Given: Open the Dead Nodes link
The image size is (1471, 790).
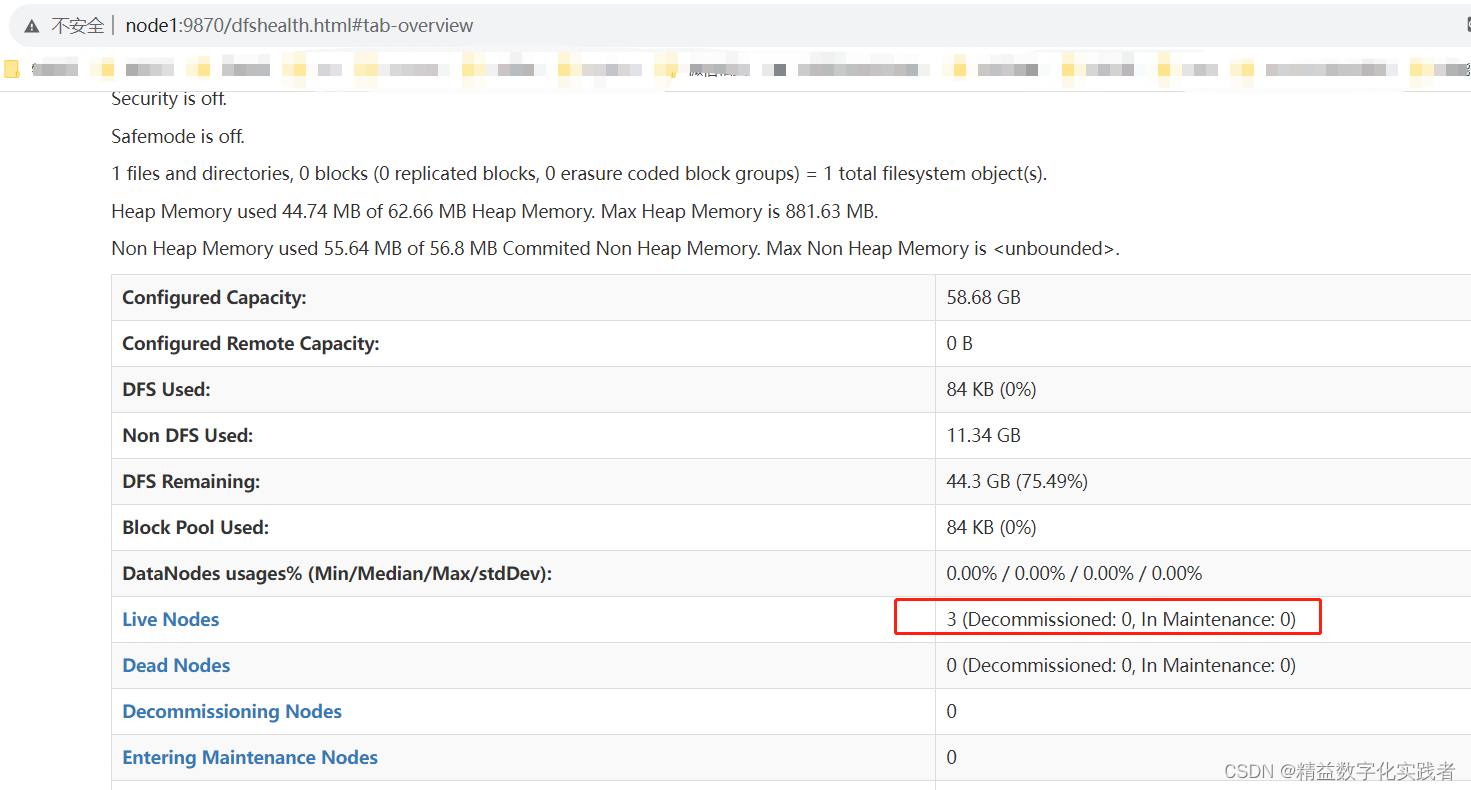Looking at the screenshot, I should 176,665.
